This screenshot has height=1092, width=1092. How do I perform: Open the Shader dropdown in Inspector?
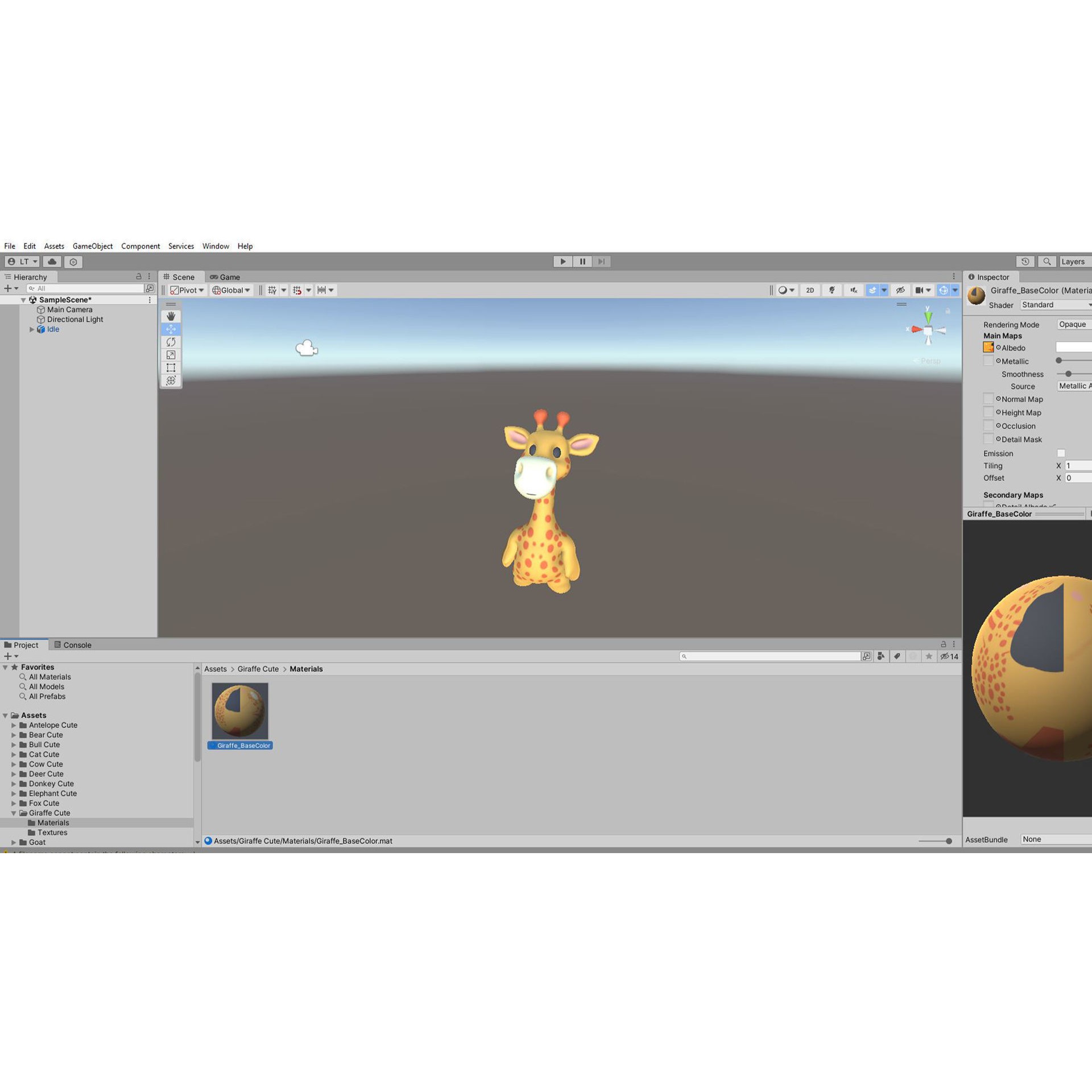click(x=1055, y=305)
